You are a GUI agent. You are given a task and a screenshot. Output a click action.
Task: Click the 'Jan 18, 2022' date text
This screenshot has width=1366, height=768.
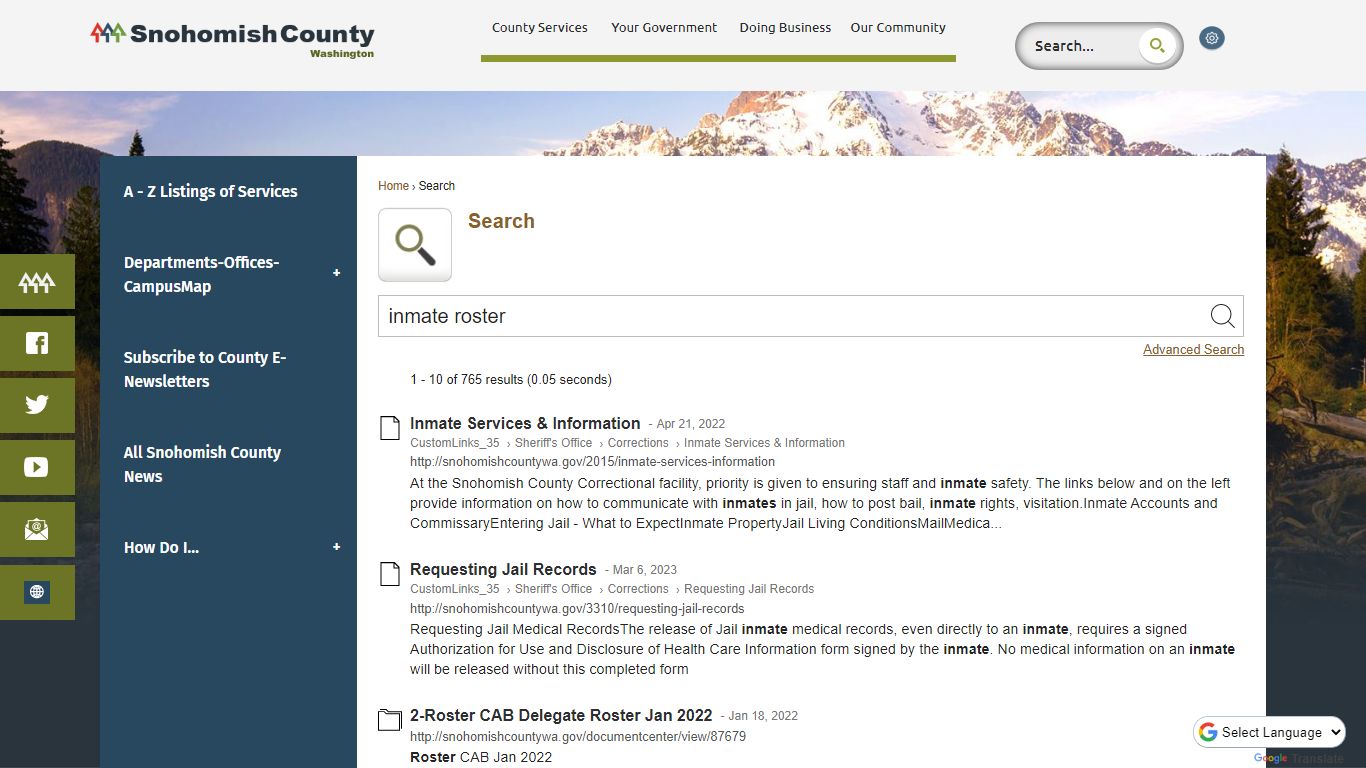click(763, 716)
